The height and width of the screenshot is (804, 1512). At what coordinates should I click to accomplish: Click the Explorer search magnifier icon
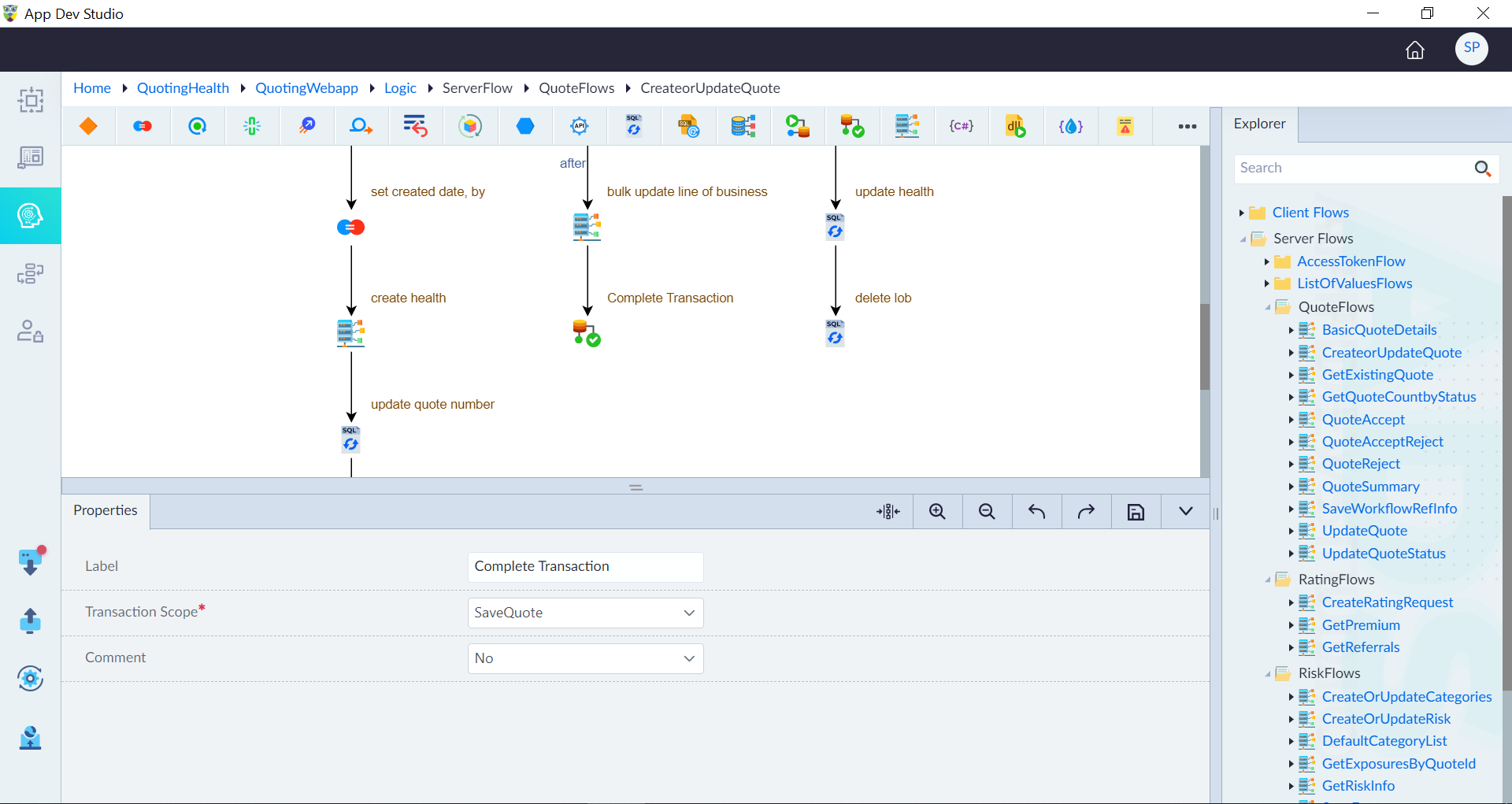pos(1482,169)
